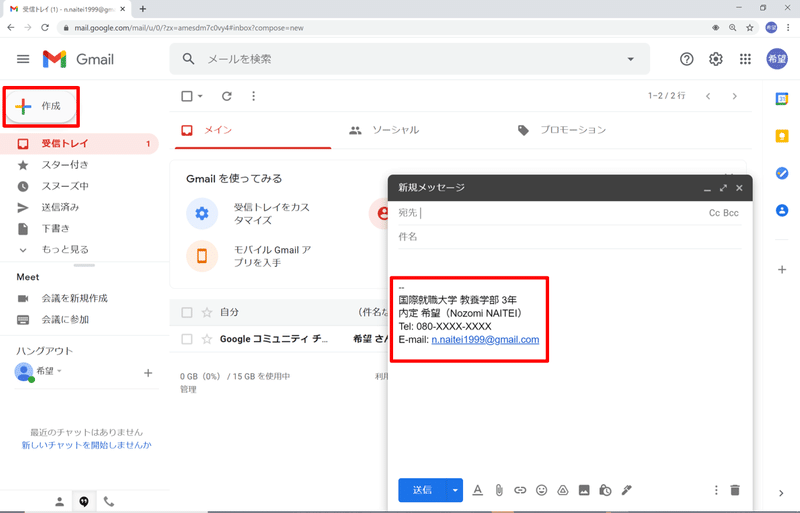Start a new meeting (会議を新規作成)
The height and width of the screenshot is (513, 800).
74,298
